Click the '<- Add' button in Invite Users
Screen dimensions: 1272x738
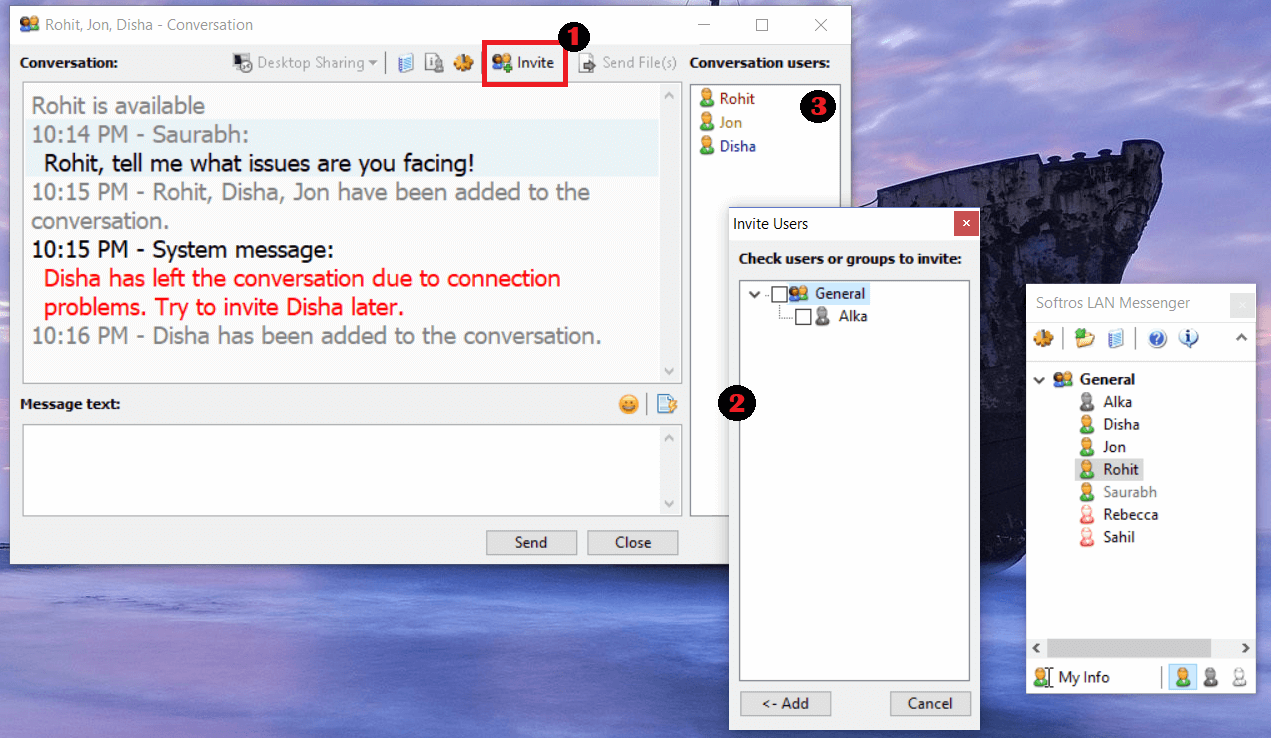[x=786, y=704]
